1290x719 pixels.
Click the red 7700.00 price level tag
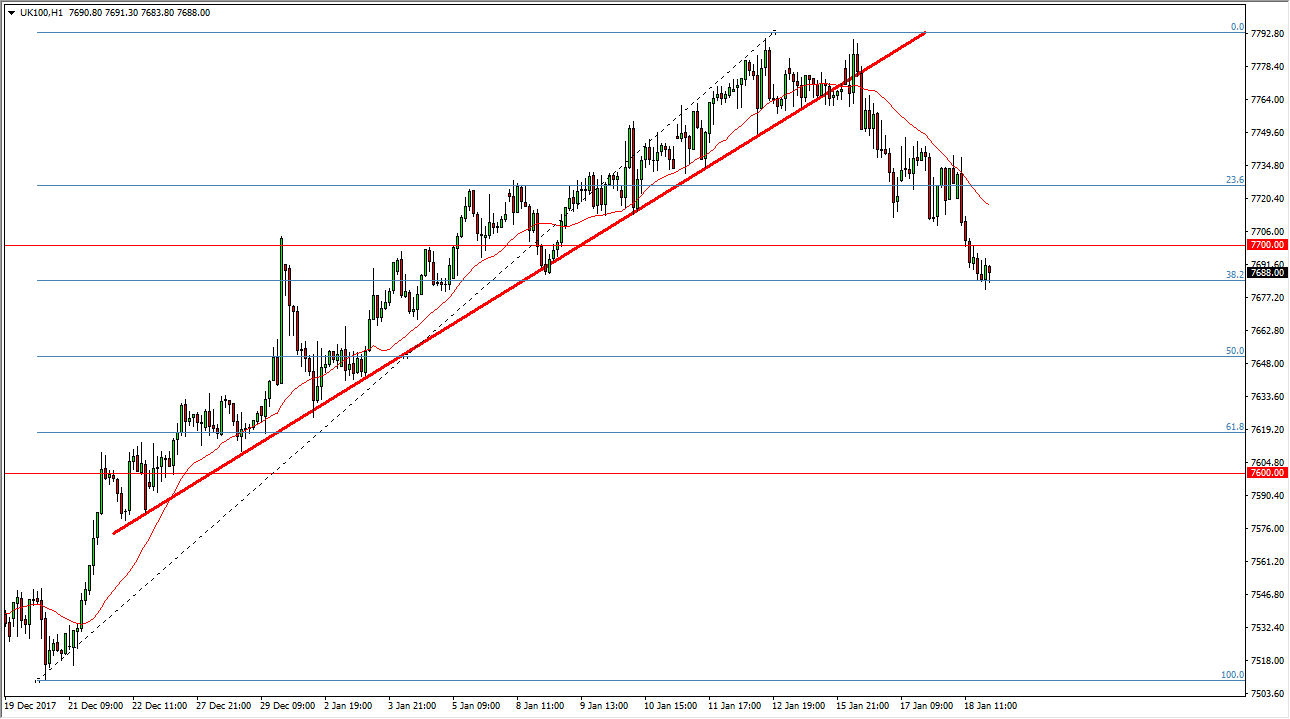(1266, 244)
